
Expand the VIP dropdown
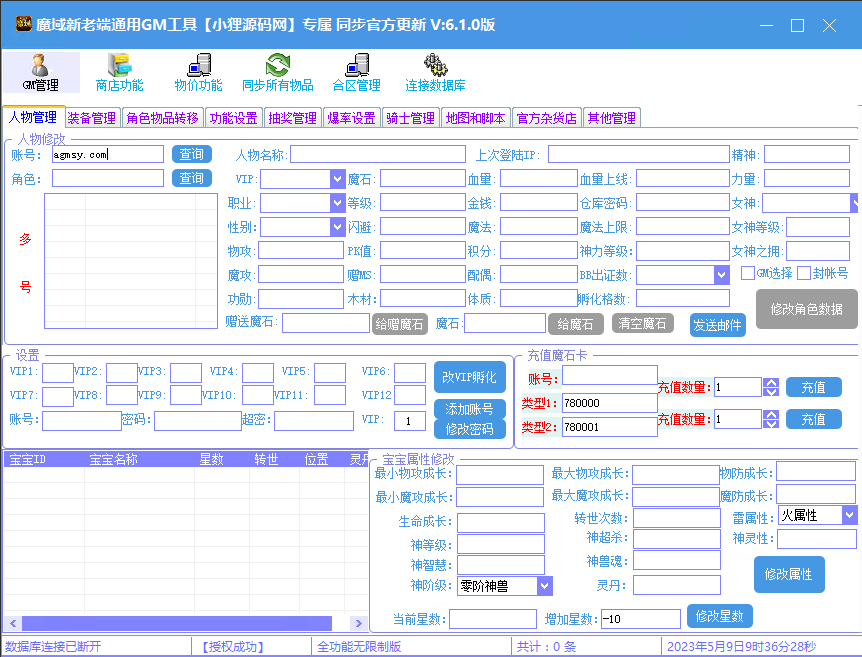click(337, 179)
